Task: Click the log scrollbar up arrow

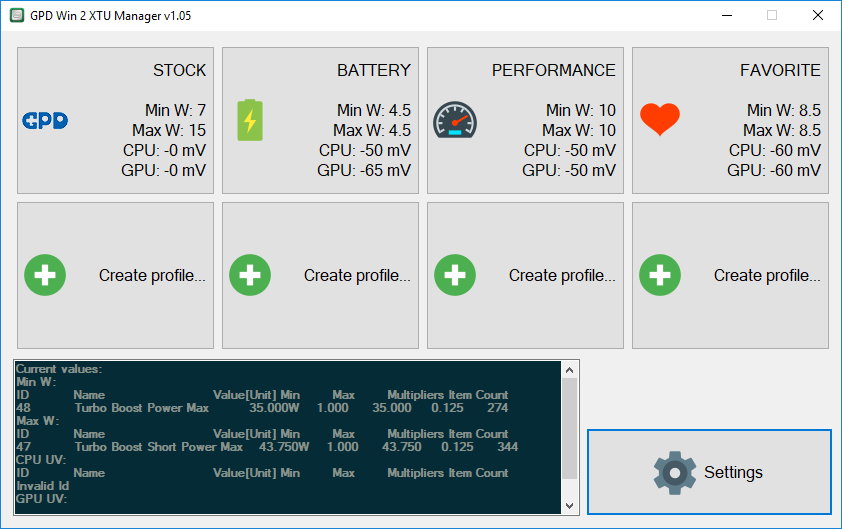Action: click(570, 370)
